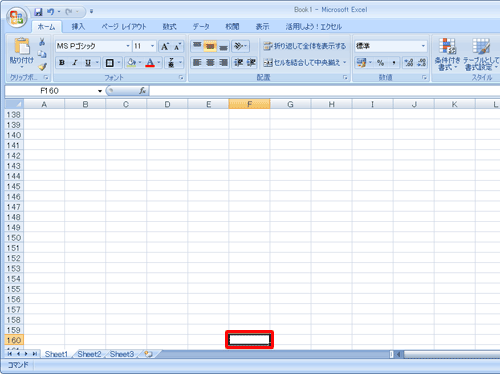This screenshot has width=500, height=374.
Task: Select the column G header
Action: (x=290, y=104)
